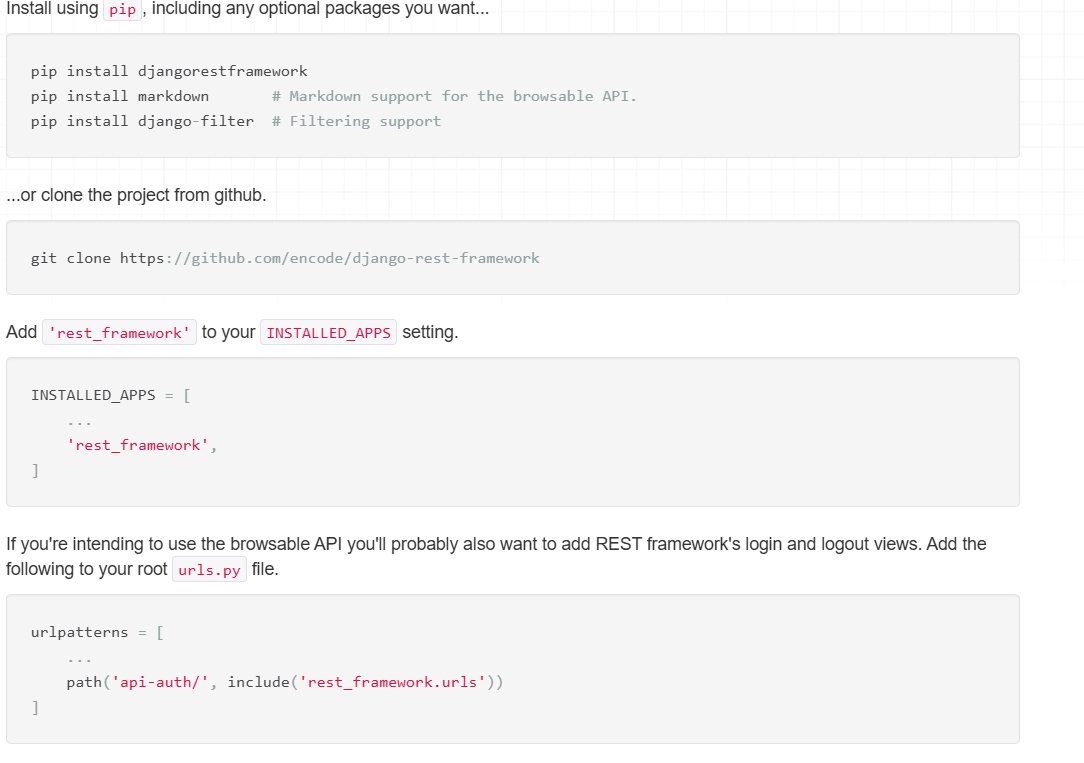Click the '# Filtering support' comment
This screenshot has width=1084, height=763.
(x=356, y=122)
